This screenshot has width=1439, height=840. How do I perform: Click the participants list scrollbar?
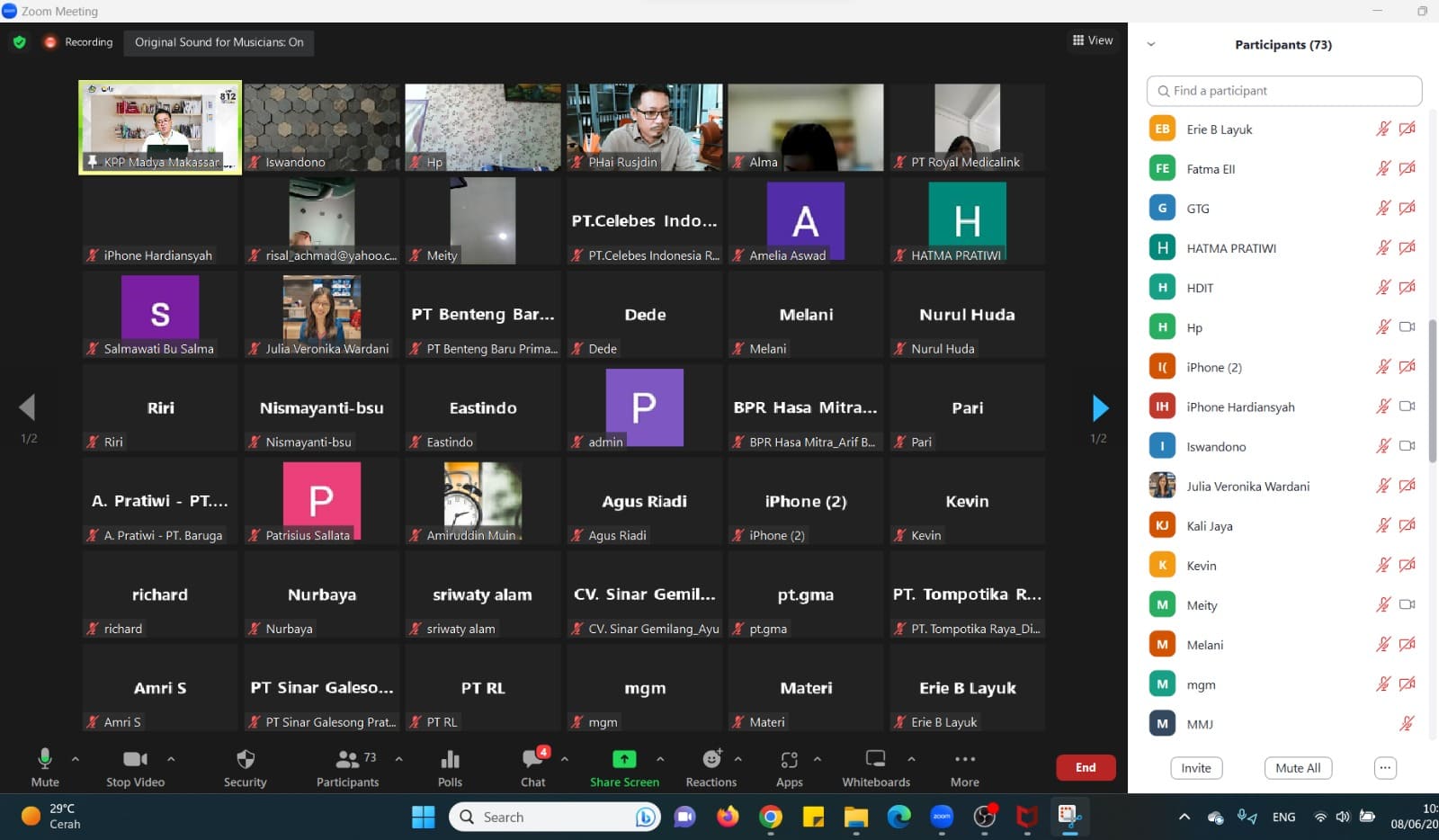click(1433, 391)
